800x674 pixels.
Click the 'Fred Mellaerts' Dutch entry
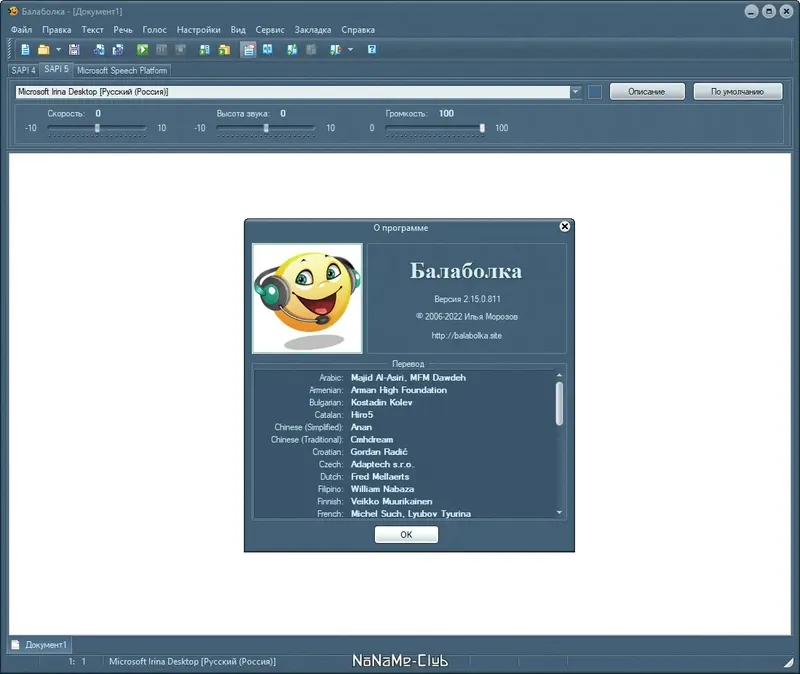click(380, 477)
